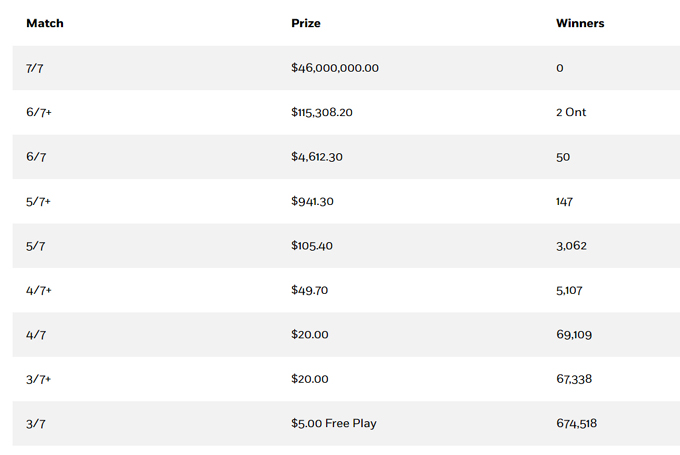The image size is (680, 455).
Task: Select the $4,612.30 prize cell
Action: 317,157
